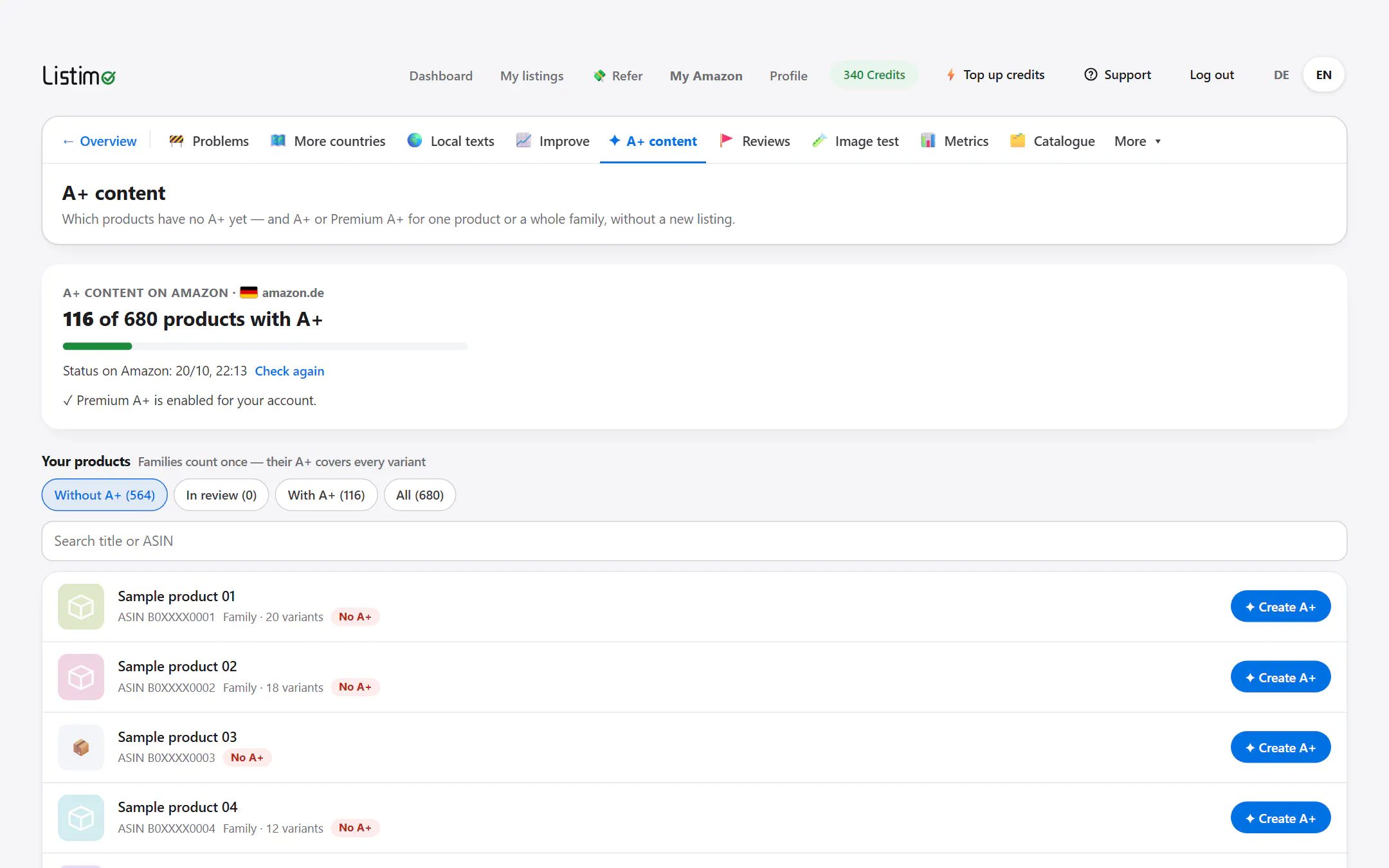
Task: Click the Support question mark icon
Action: [x=1091, y=75]
